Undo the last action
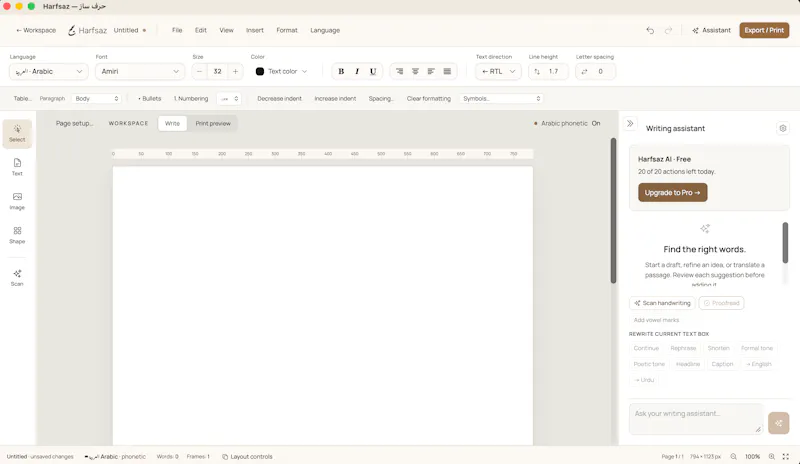The width and height of the screenshot is (800, 464). point(650,31)
